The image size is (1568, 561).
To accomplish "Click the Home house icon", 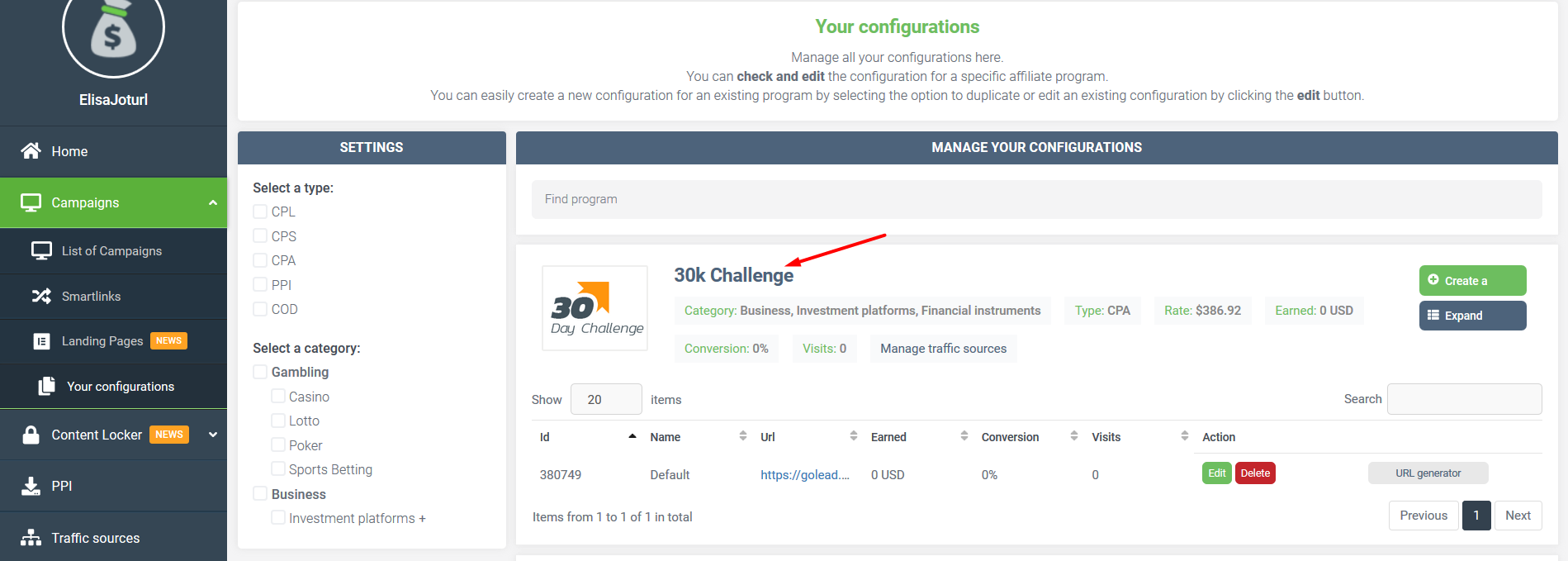I will [x=31, y=150].
